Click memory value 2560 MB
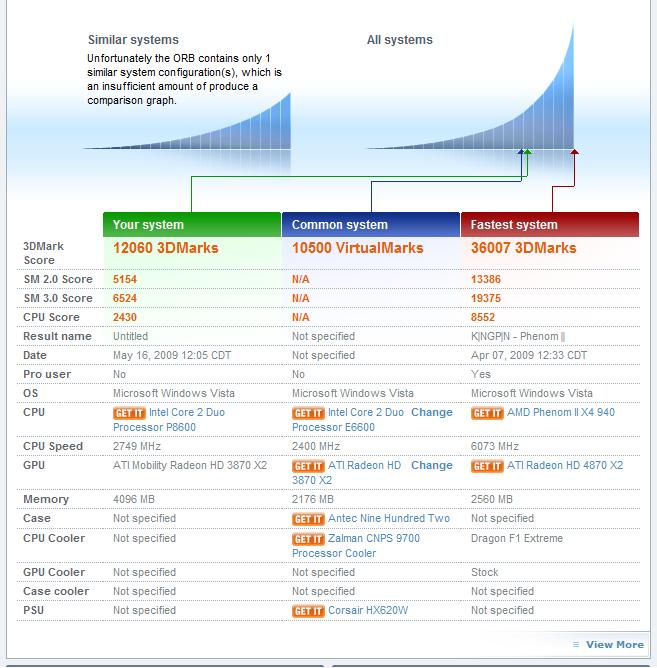 492,499
